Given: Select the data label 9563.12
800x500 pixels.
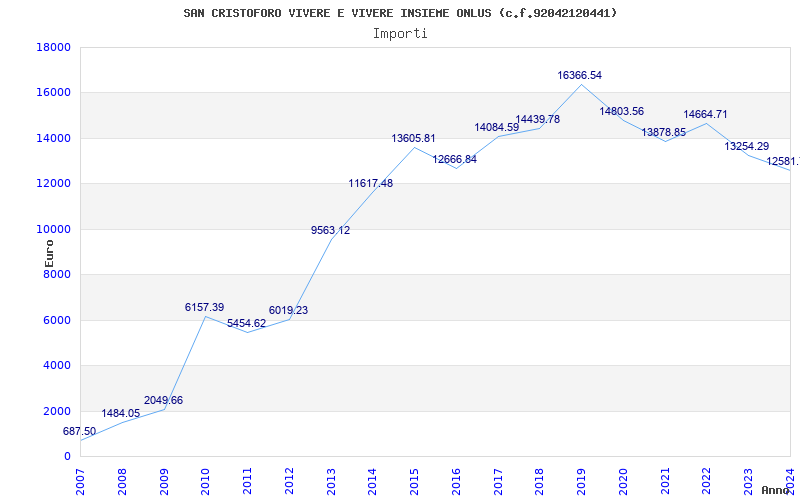Looking at the screenshot, I should point(331,231).
